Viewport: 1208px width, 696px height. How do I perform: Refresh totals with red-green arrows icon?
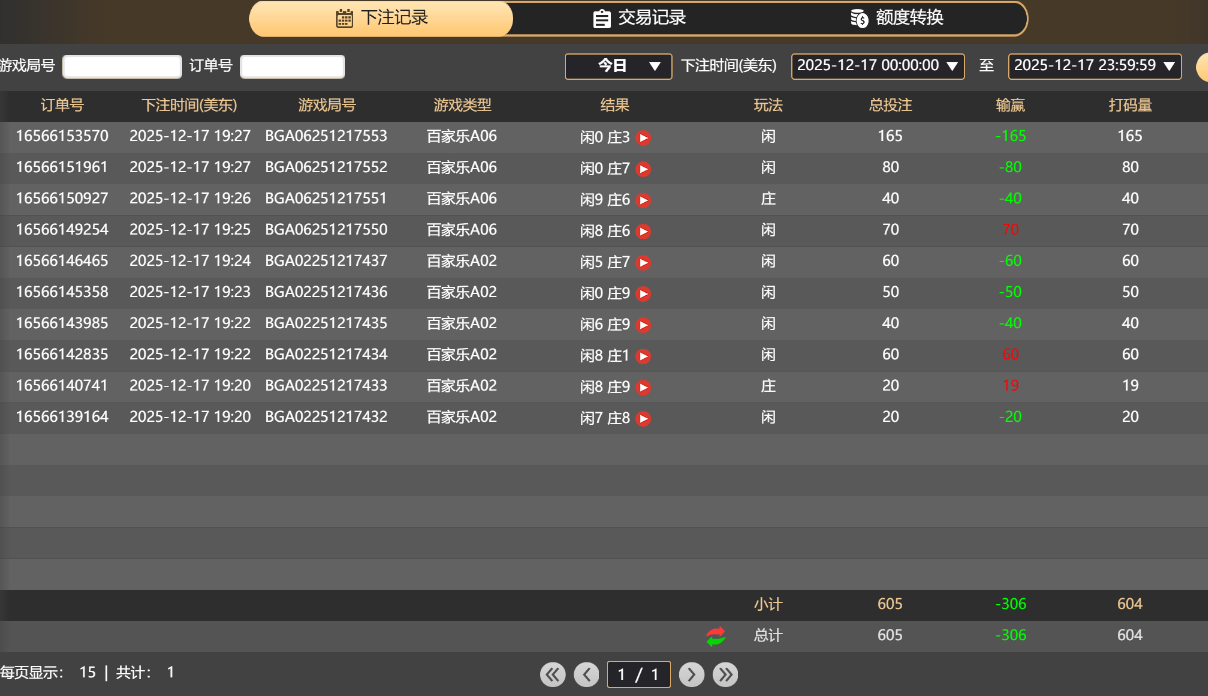[716, 636]
